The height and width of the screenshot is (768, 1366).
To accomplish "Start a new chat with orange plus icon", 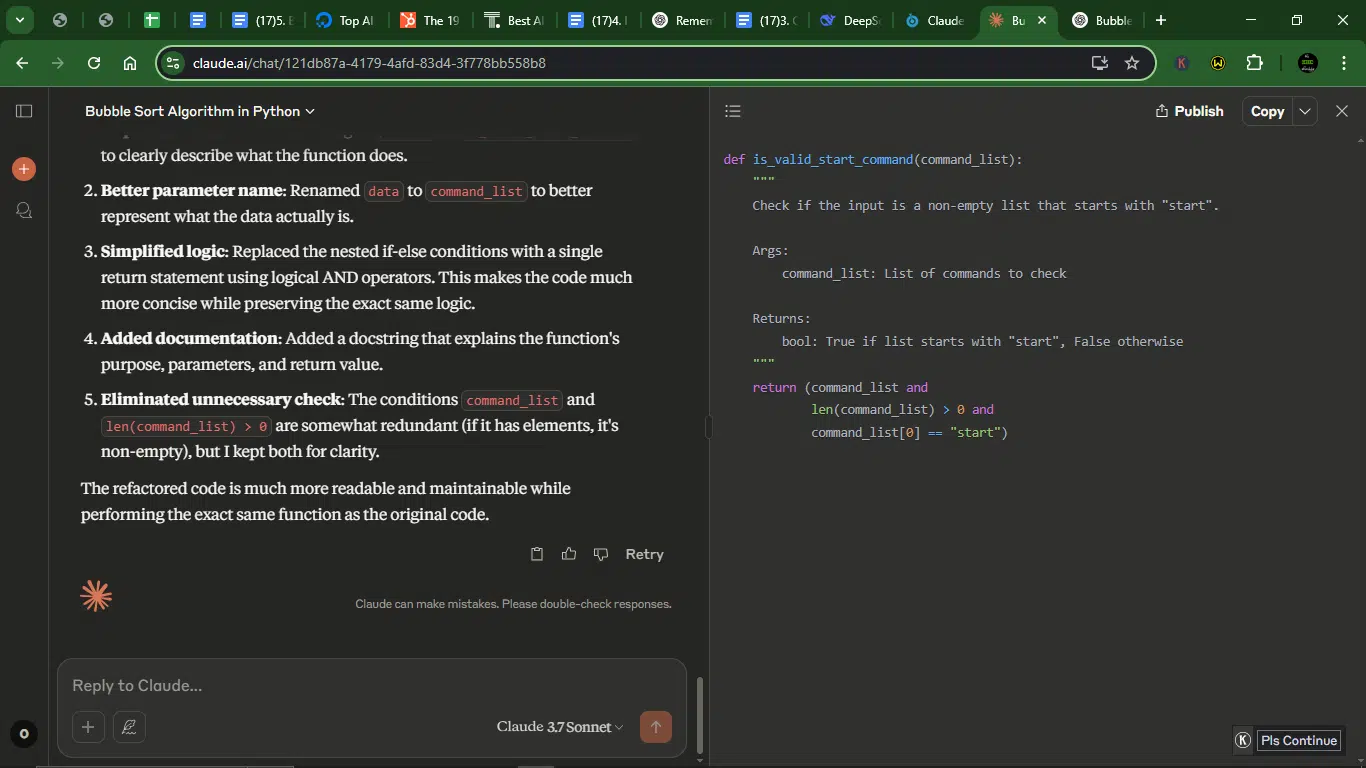I will point(24,169).
